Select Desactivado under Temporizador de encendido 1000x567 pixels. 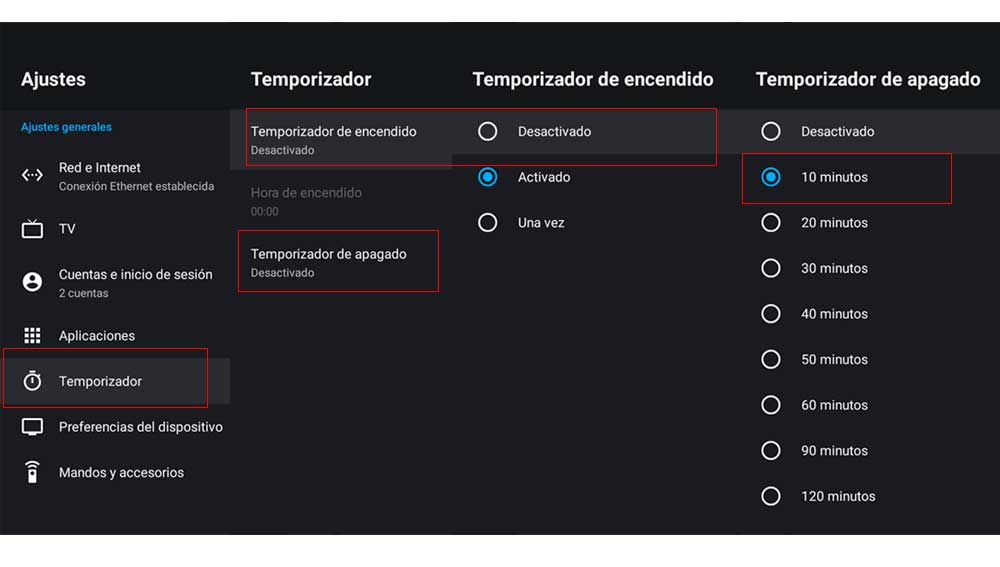pos(488,131)
